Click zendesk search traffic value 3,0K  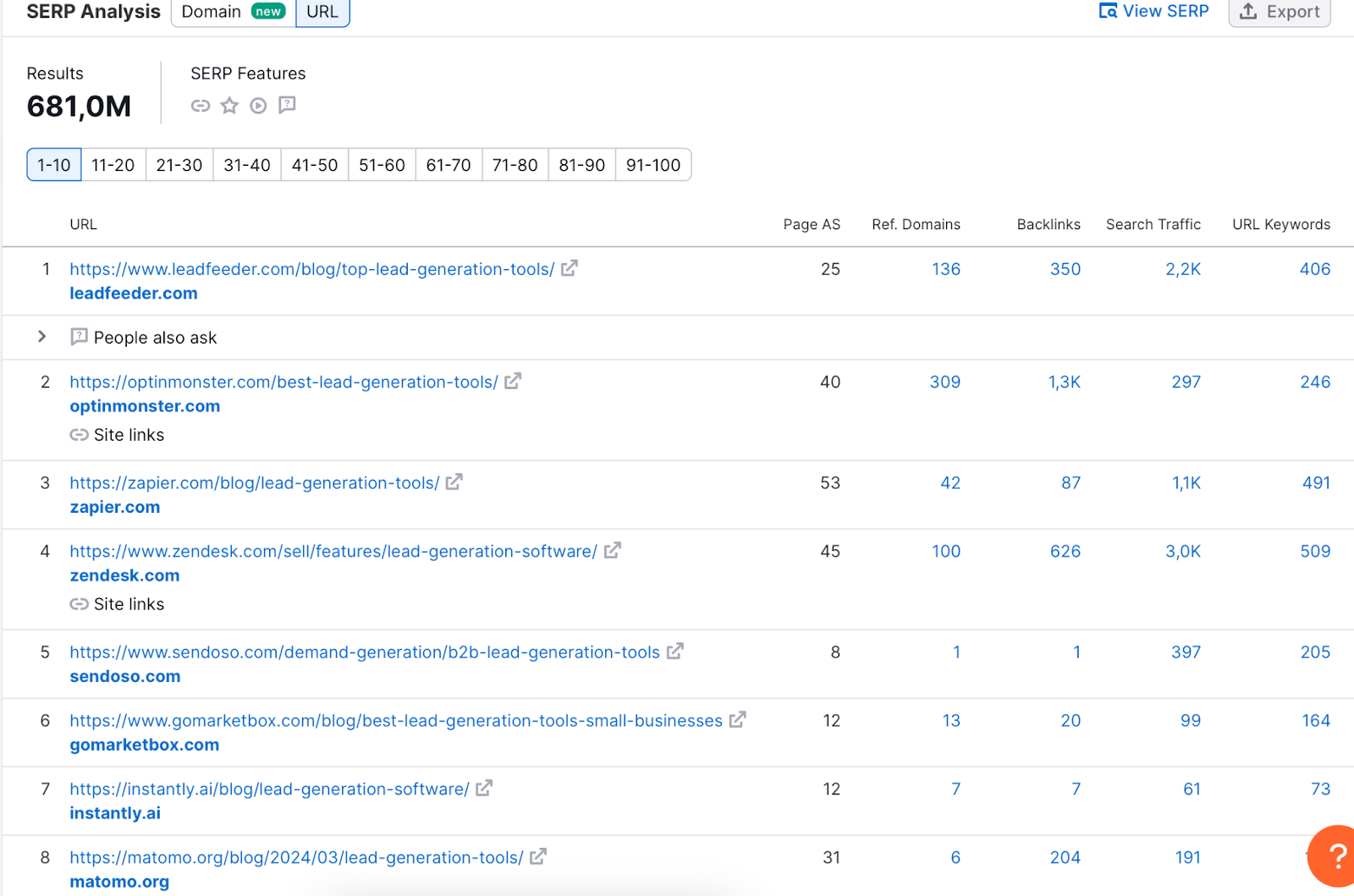[x=1183, y=552]
